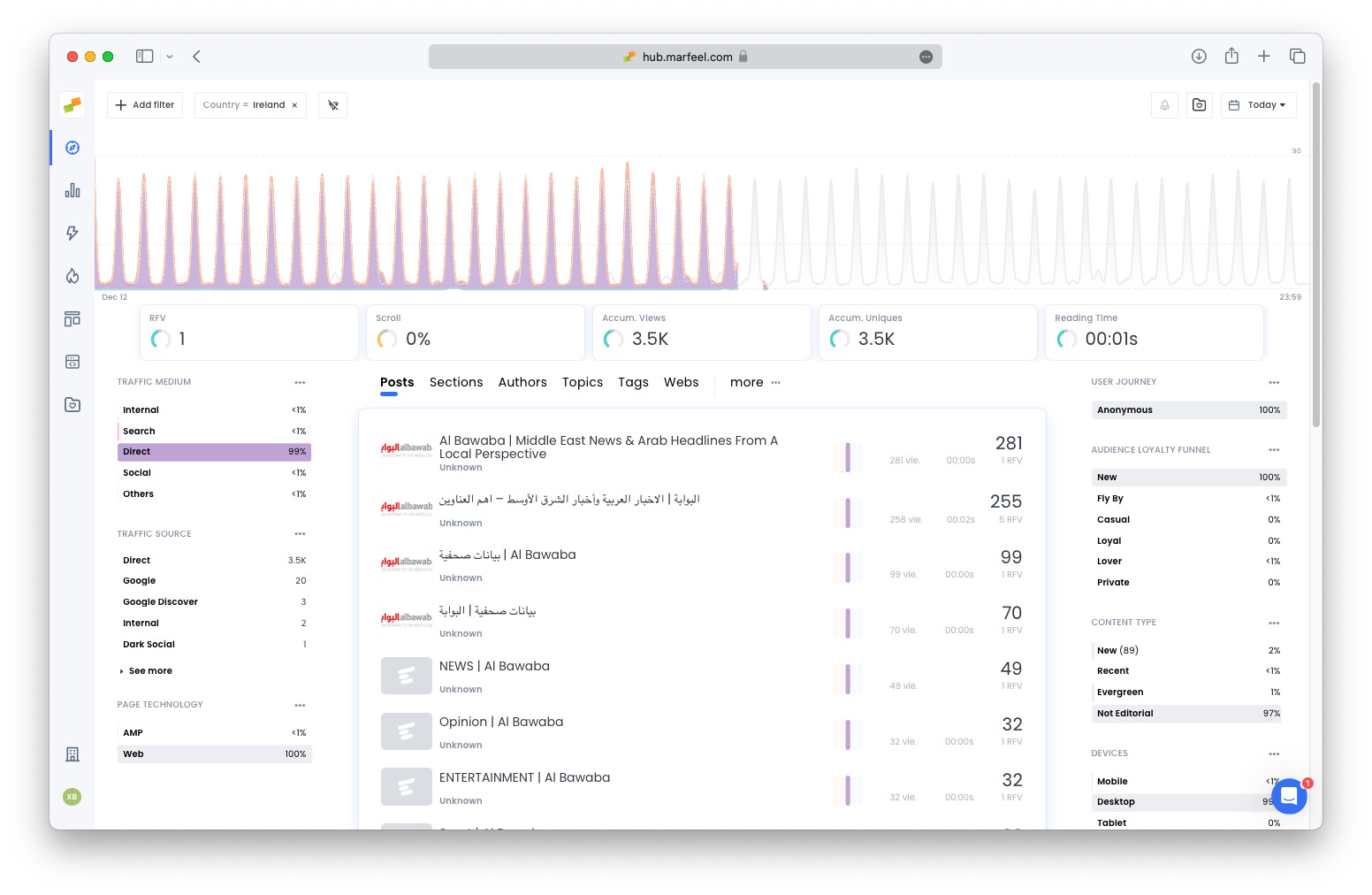Screen dimensions: 1372x895
Task: Click the notification bell icon
Action: pyautogui.click(x=1164, y=105)
